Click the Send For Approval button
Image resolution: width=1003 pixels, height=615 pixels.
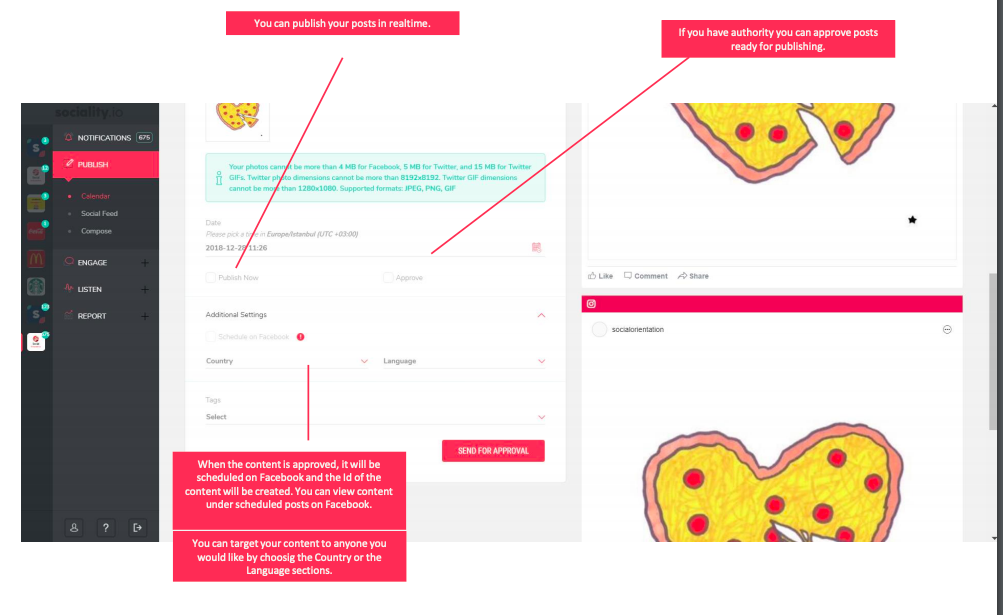pyautogui.click(x=493, y=451)
